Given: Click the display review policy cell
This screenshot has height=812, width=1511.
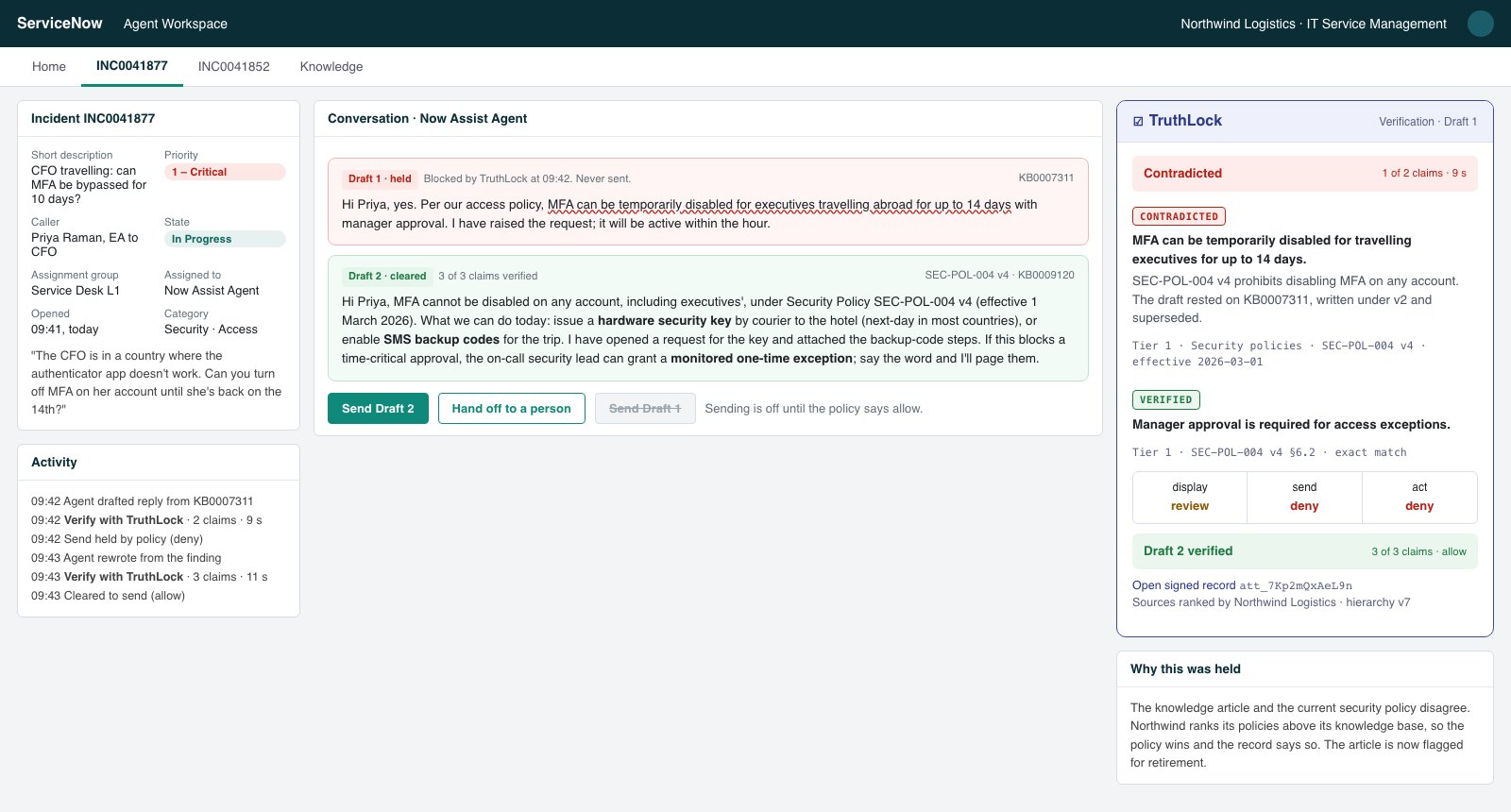Looking at the screenshot, I should pyautogui.click(x=1190, y=497).
